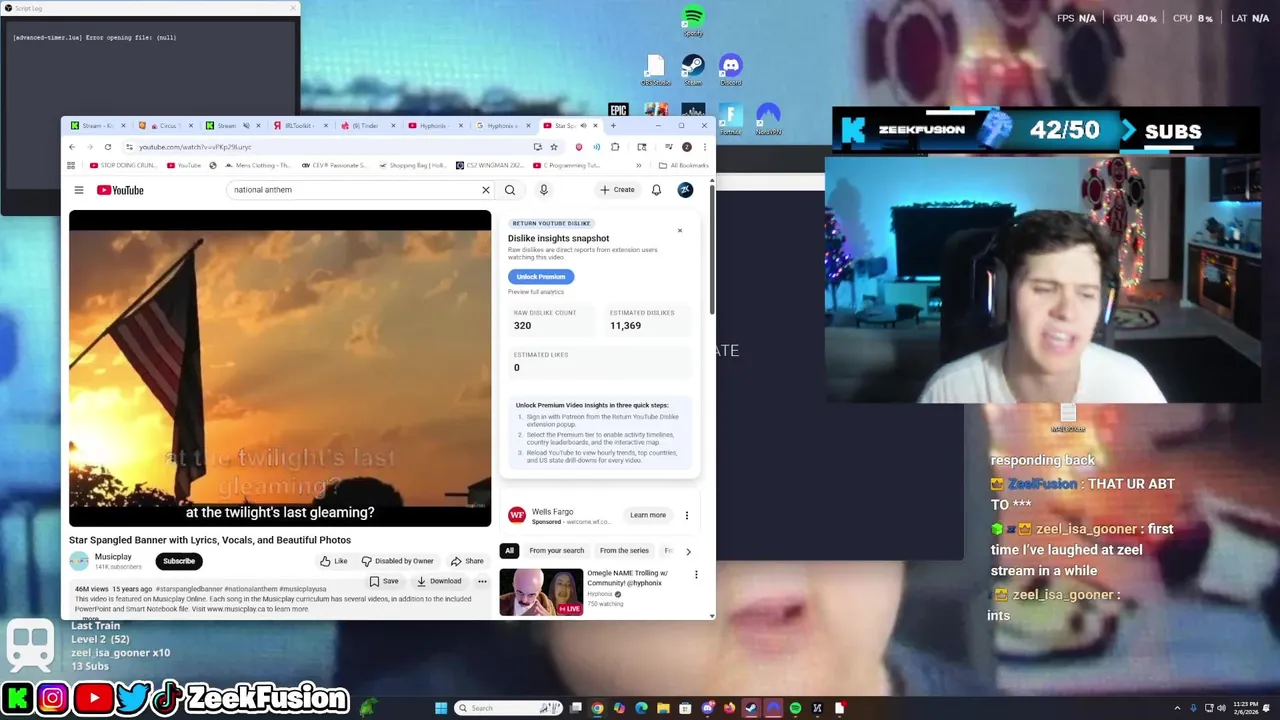Viewport: 1280px width, 720px height.
Task: Open the OBS Studio desktop shortcut
Action: (x=655, y=70)
